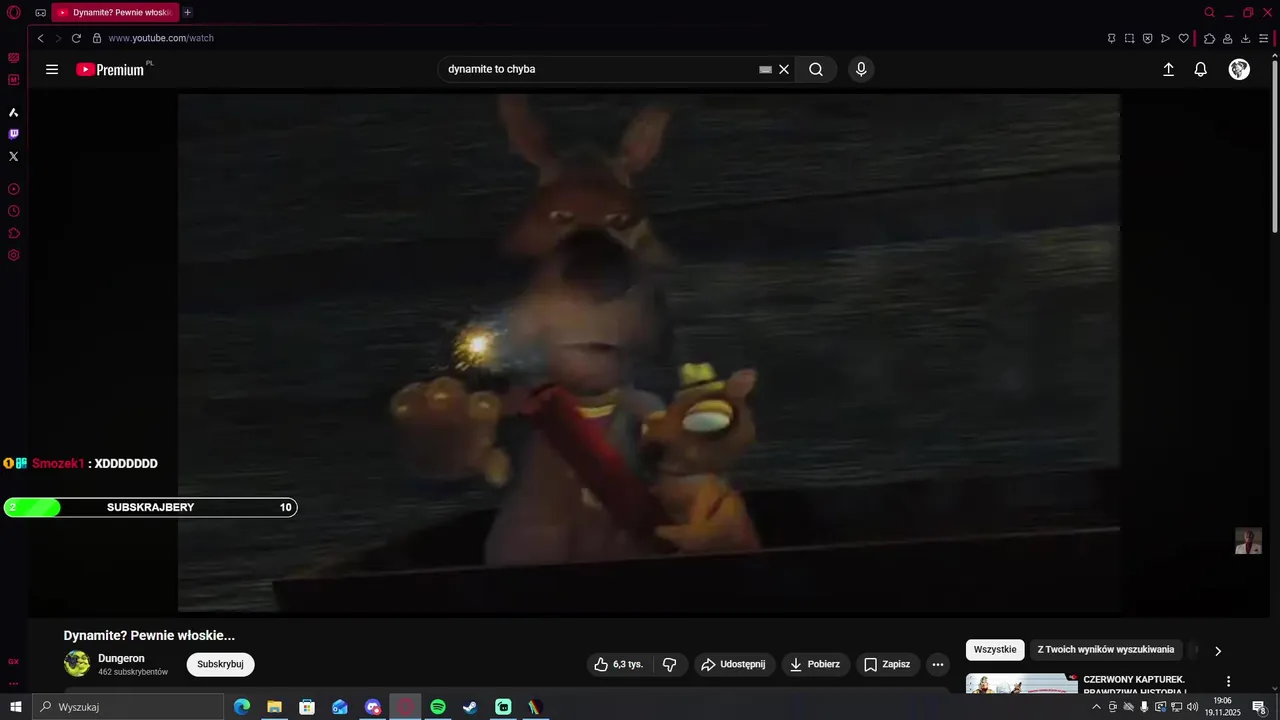The image size is (1280, 720).
Task: Open GX Corner gamepad icon
Action: [40, 12]
